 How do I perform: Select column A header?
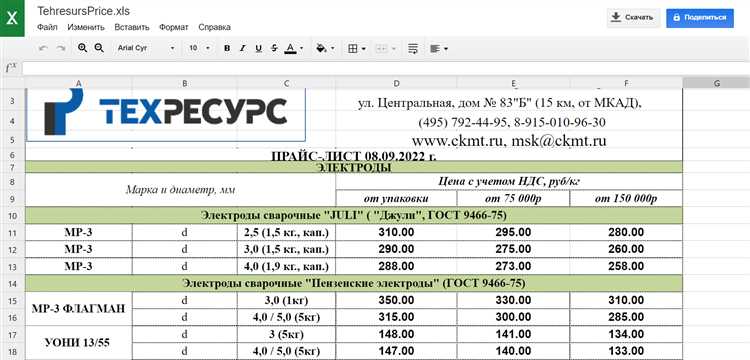coord(78,83)
